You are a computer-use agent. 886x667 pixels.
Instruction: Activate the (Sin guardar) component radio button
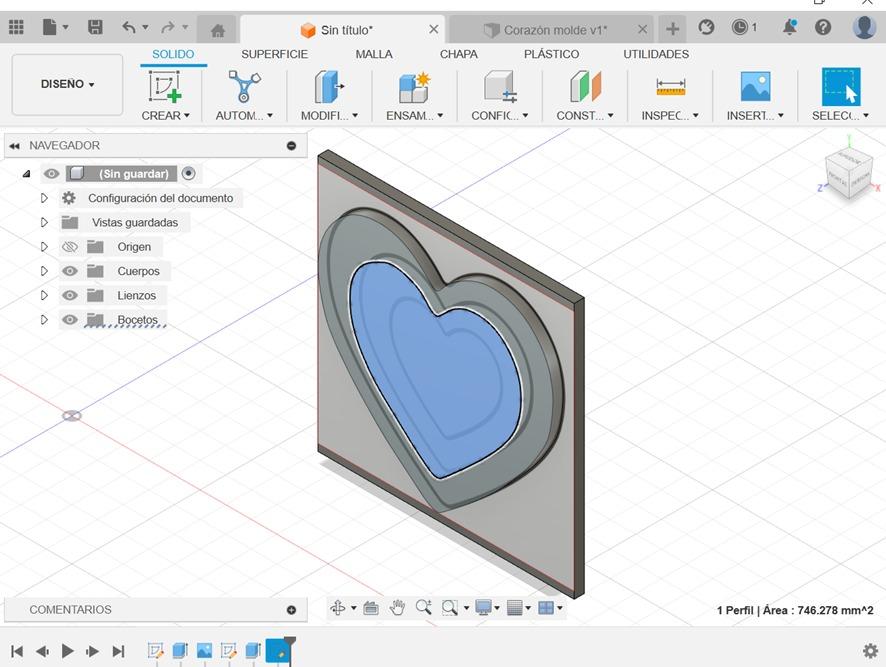point(189,174)
